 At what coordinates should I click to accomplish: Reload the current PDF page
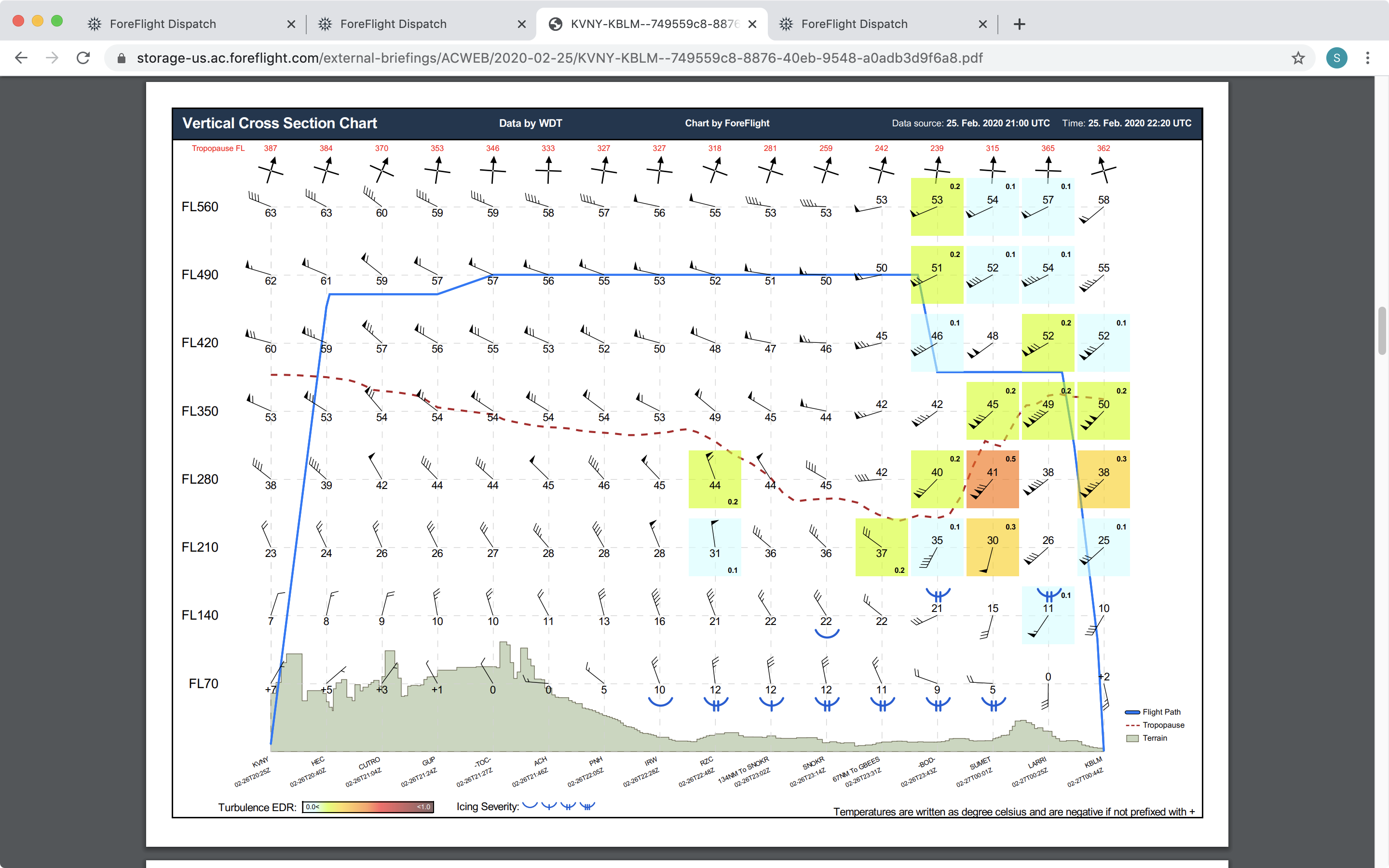pos(83,58)
